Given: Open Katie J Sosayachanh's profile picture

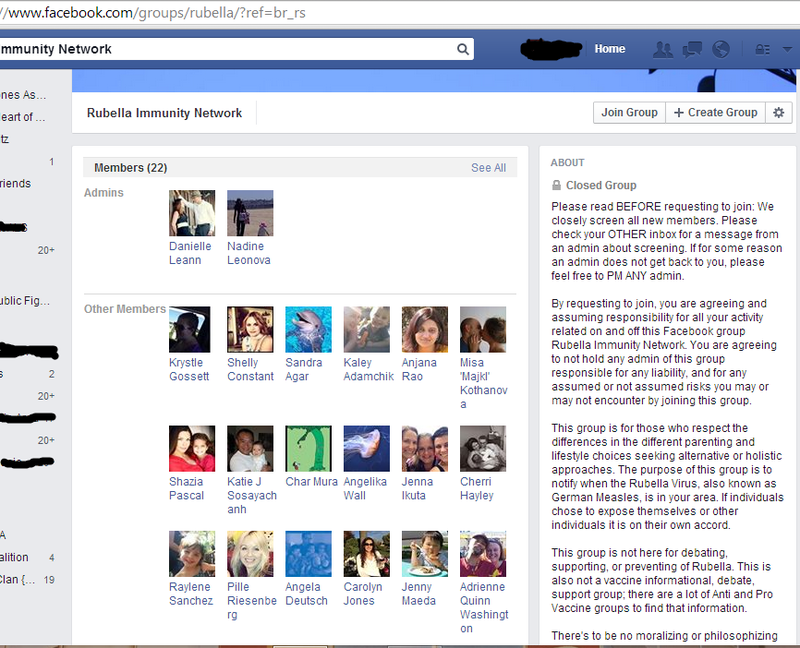Looking at the screenshot, I should 250,448.
